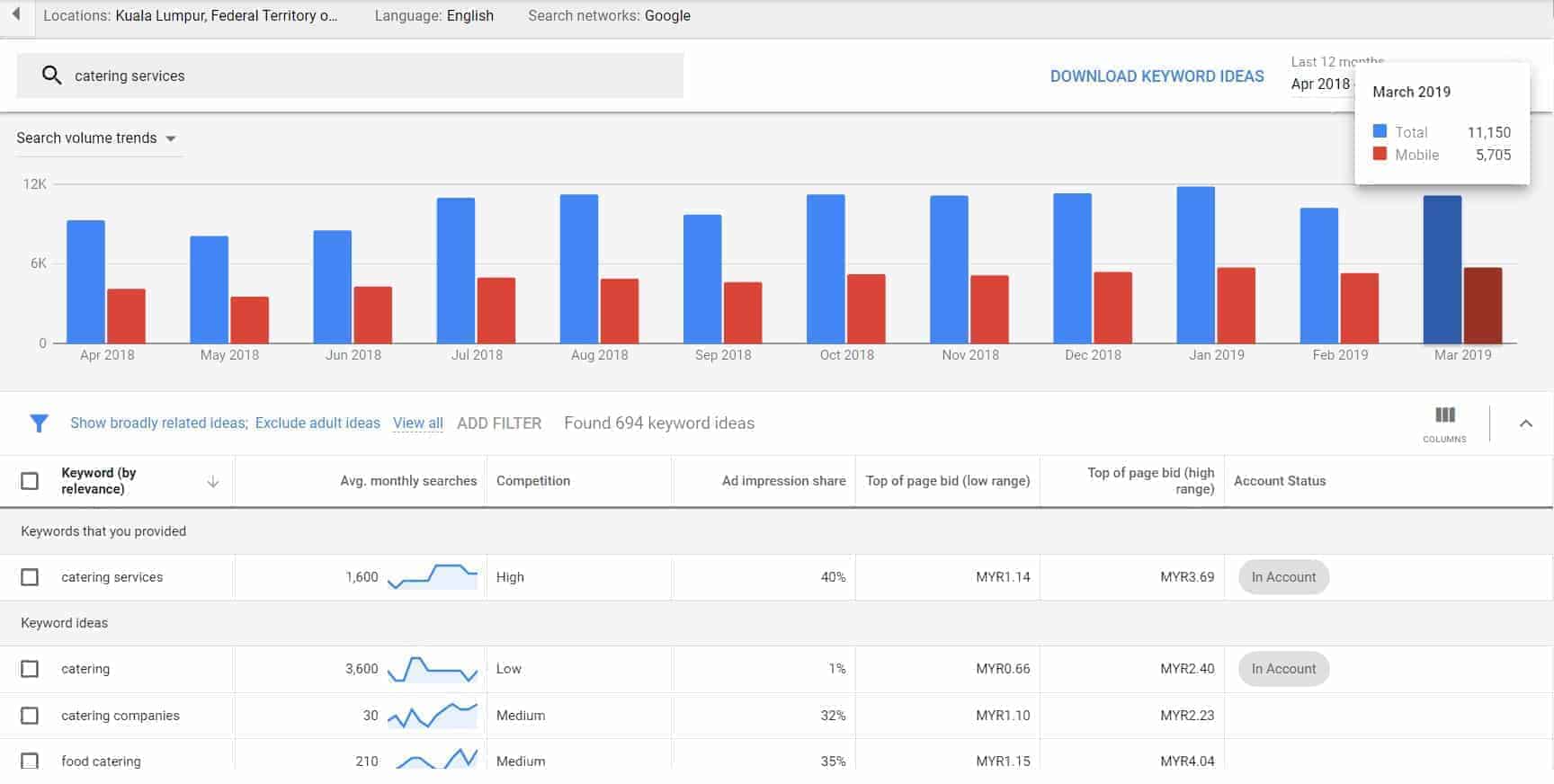Click the Keyword ideas section heading
The width and height of the screenshot is (1554, 784).
[x=64, y=623]
